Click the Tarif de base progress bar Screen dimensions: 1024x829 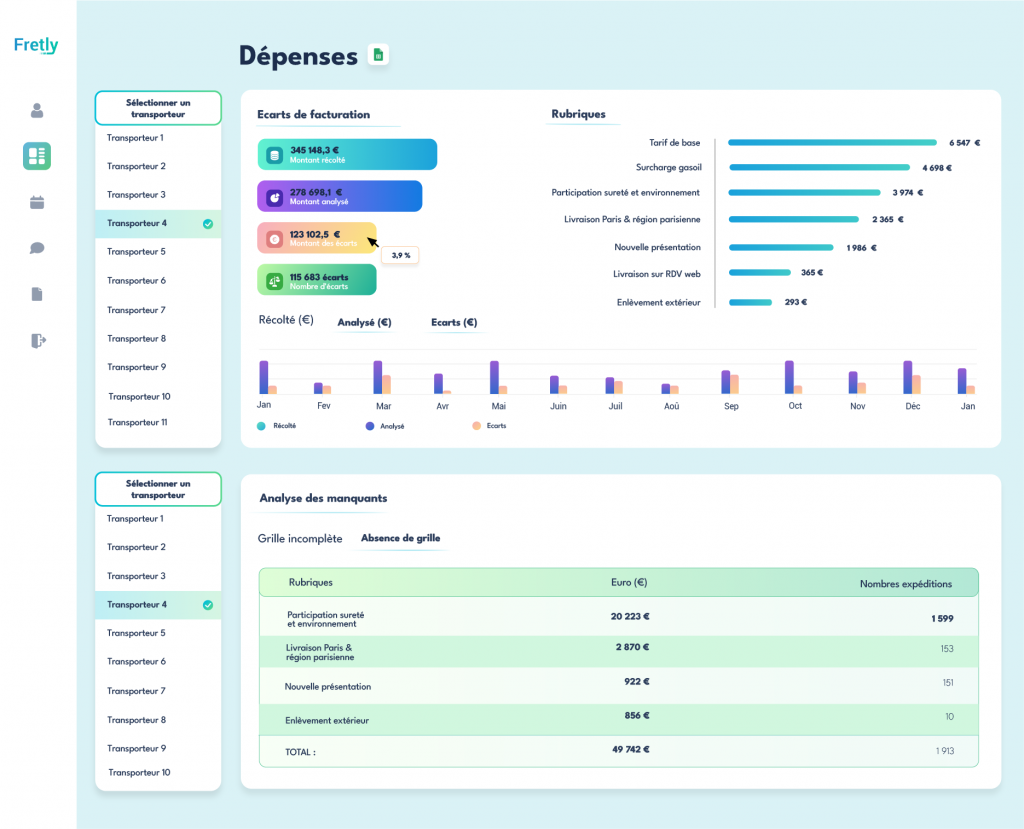(832, 143)
